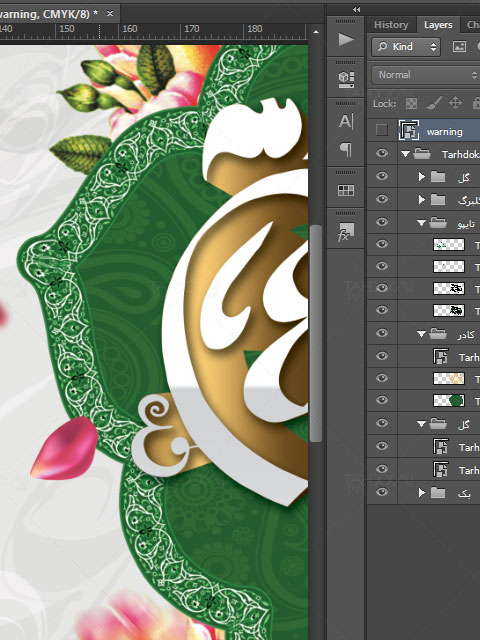Open the 3D panel cube icon
Screen dimensions: 480x640
(346, 80)
